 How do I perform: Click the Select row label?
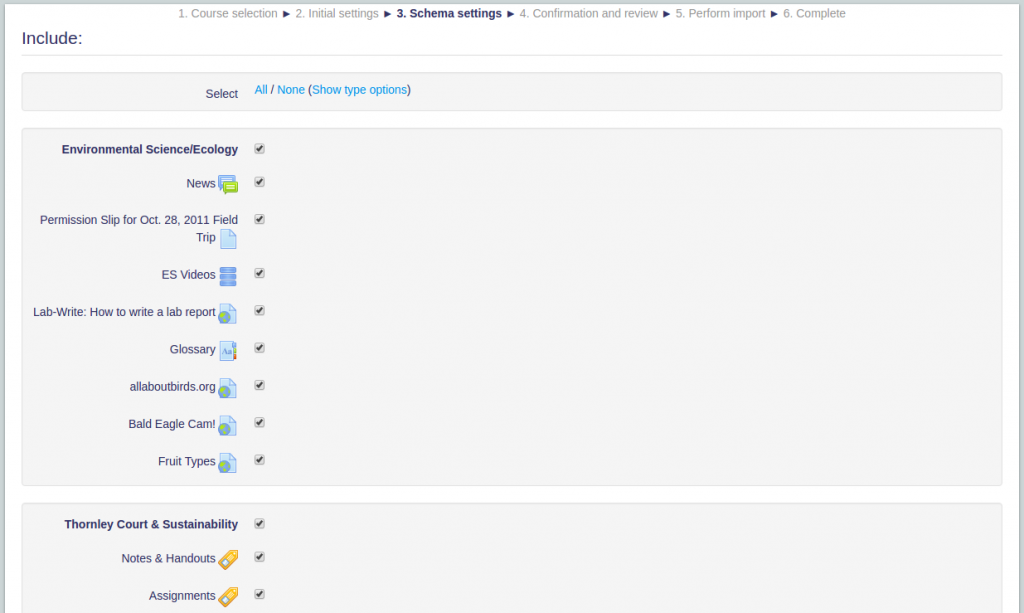point(221,94)
